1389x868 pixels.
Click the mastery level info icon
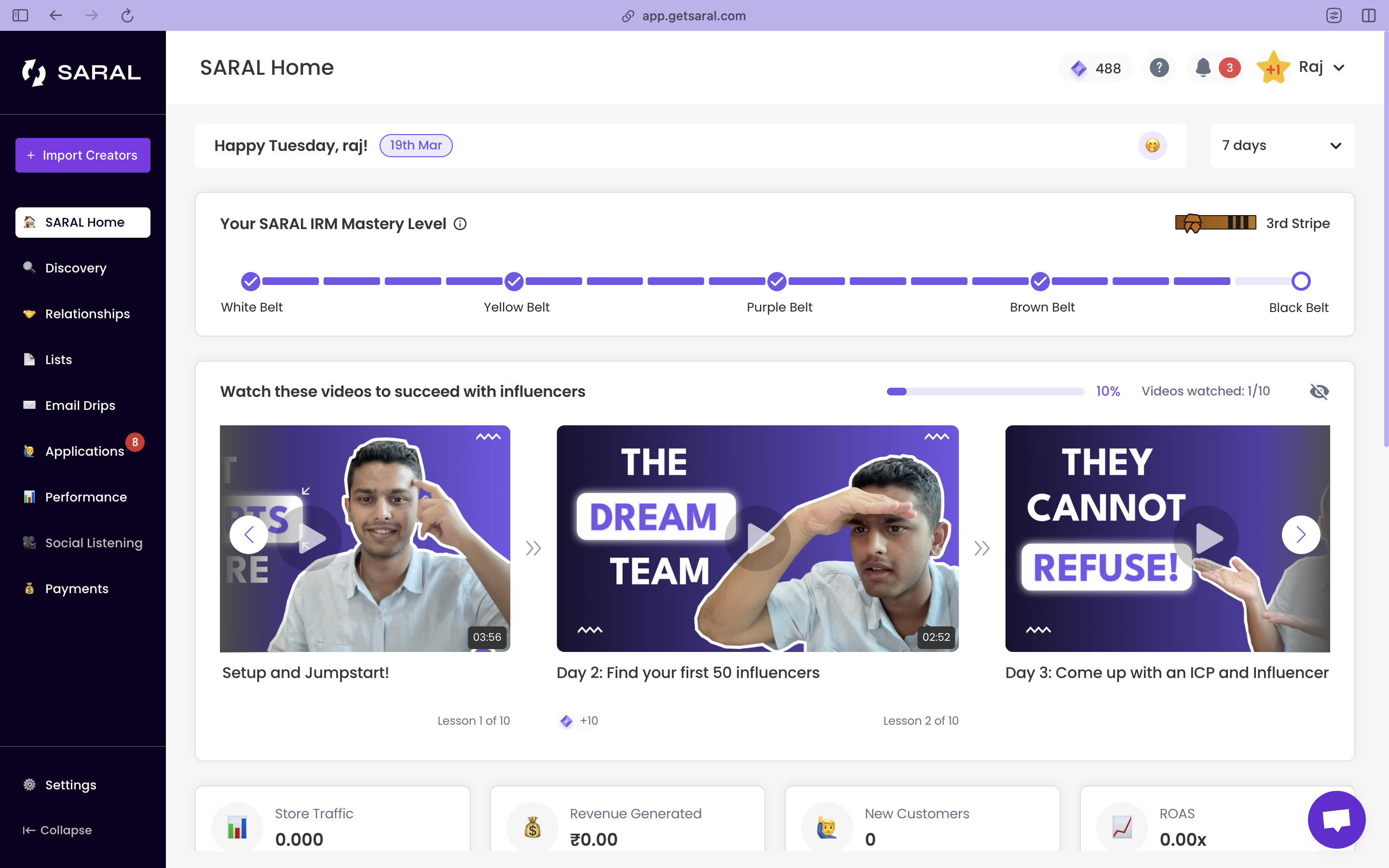460,224
